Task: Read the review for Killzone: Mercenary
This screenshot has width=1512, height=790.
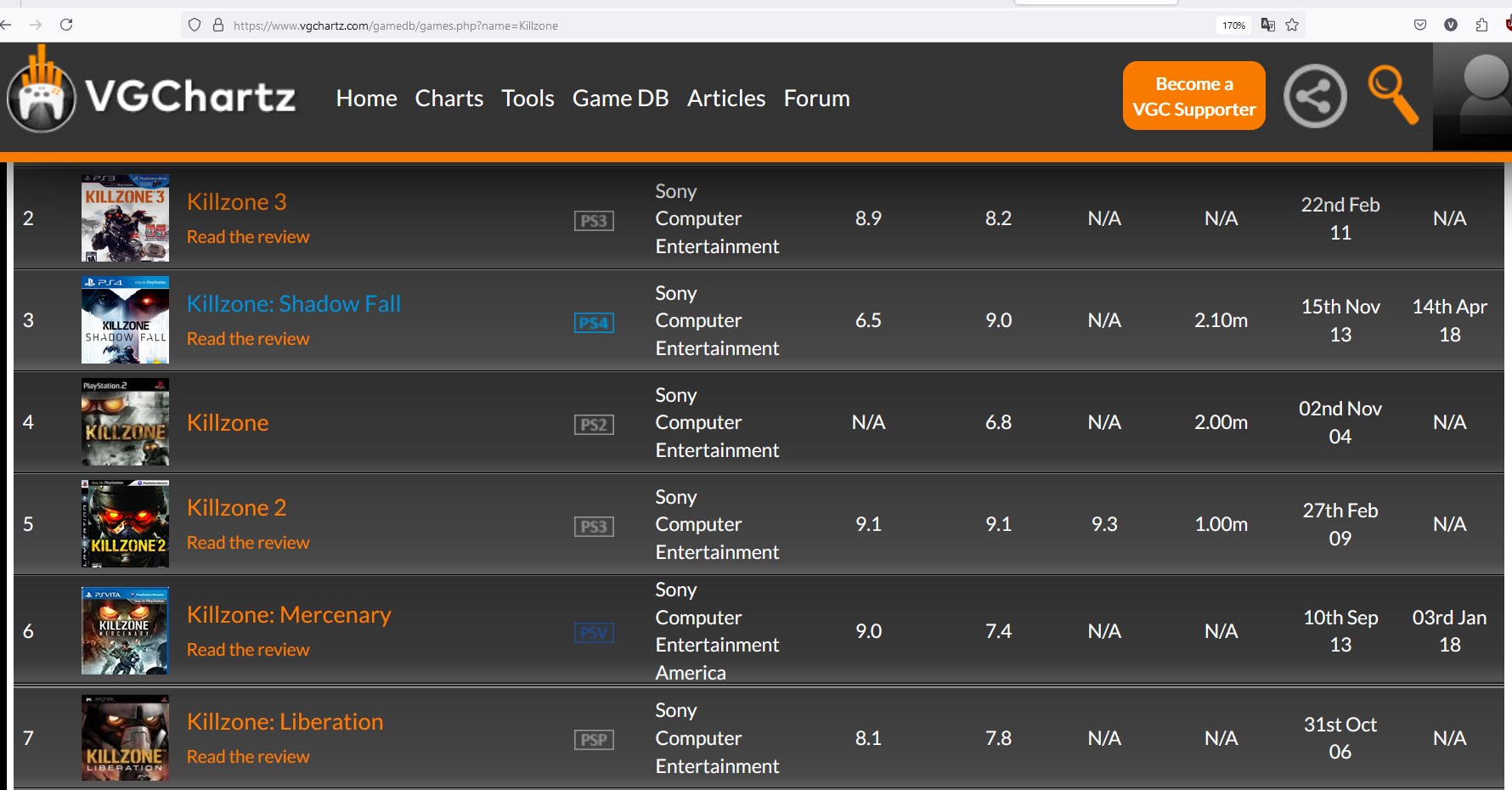Action: pyautogui.click(x=248, y=650)
